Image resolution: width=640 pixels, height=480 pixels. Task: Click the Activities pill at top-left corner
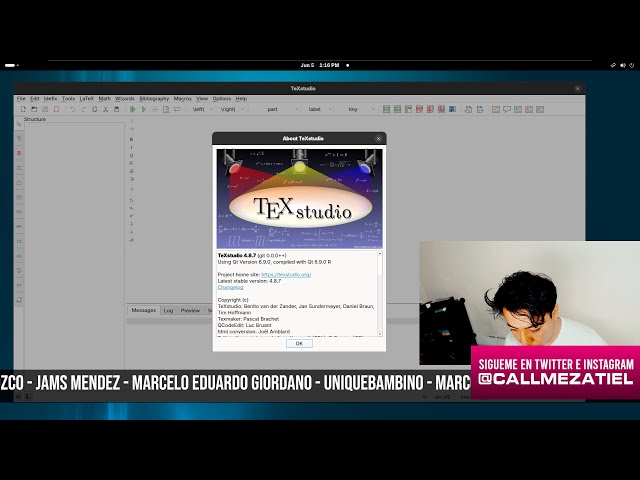pos(11,65)
